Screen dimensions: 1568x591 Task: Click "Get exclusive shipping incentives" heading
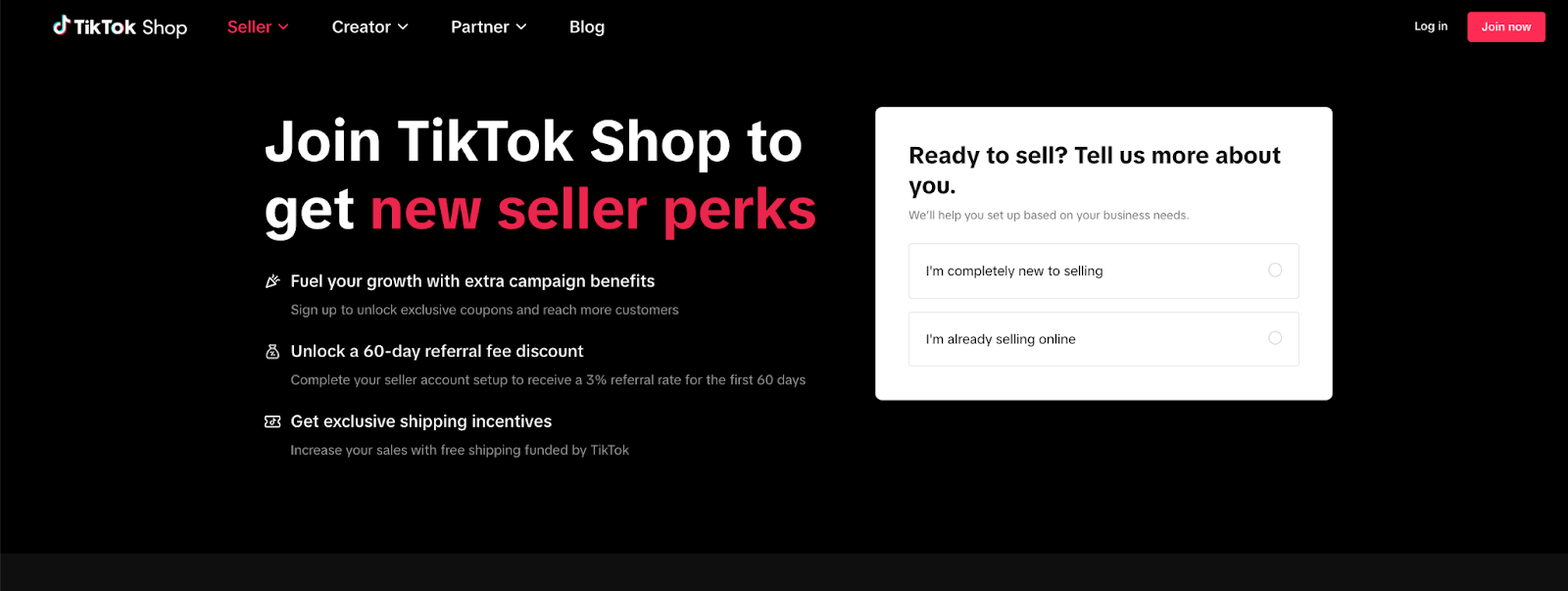421,421
